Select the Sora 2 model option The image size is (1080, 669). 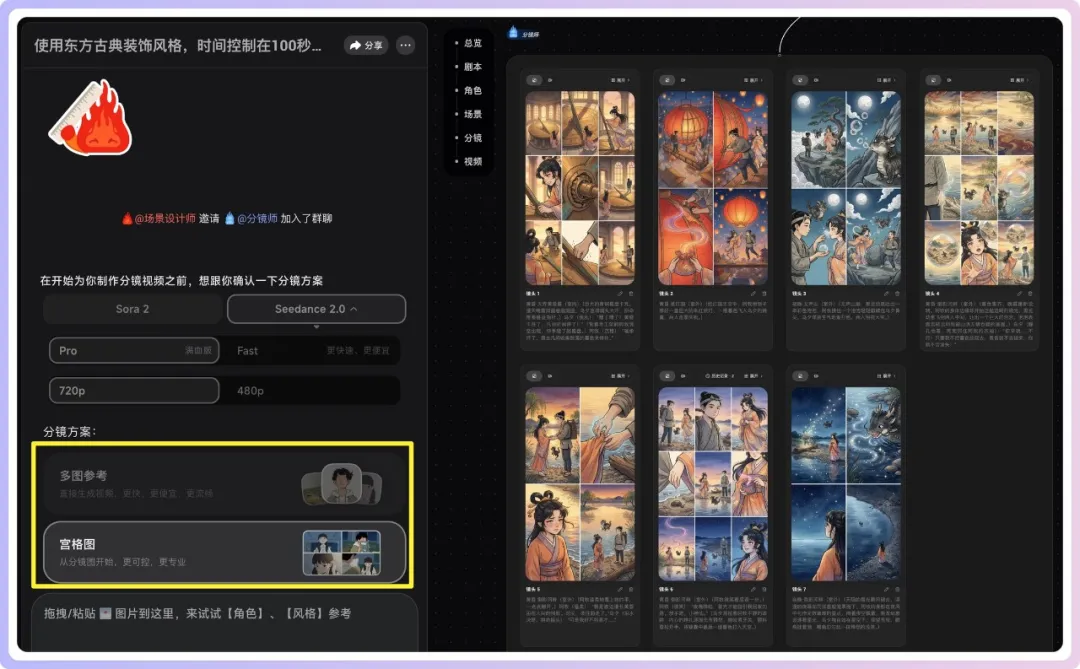click(132, 309)
